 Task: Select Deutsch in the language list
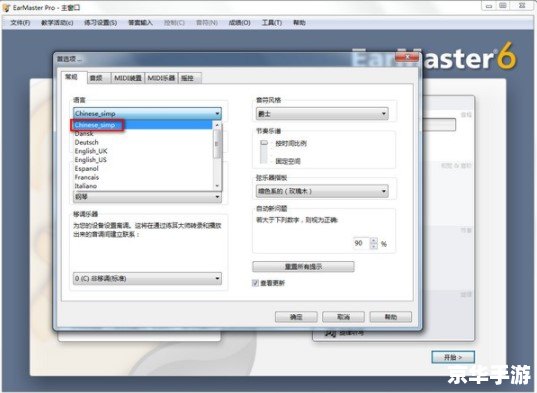pyautogui.click(x=143, y=142)
